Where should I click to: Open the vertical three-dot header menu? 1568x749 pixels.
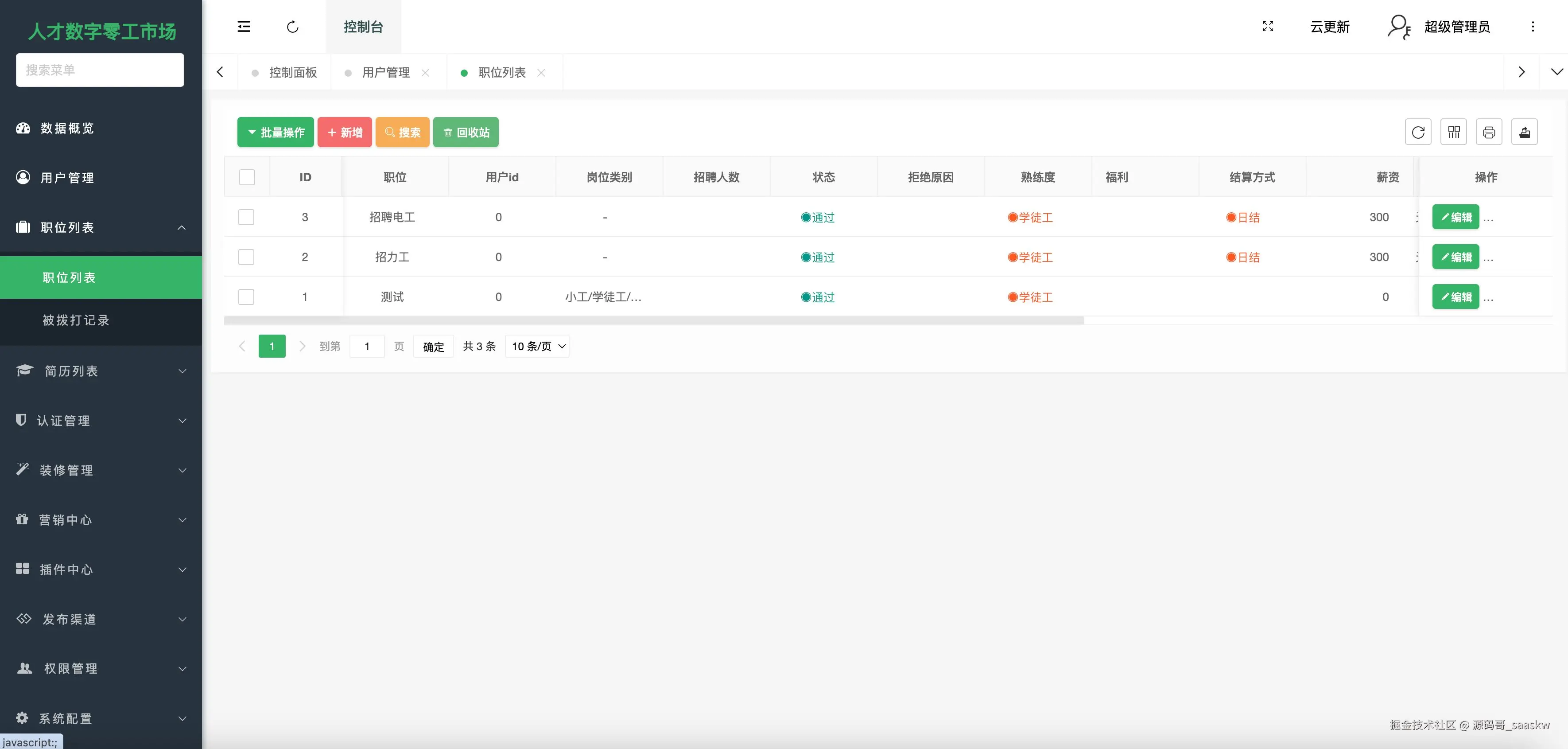coord(1533,26)
